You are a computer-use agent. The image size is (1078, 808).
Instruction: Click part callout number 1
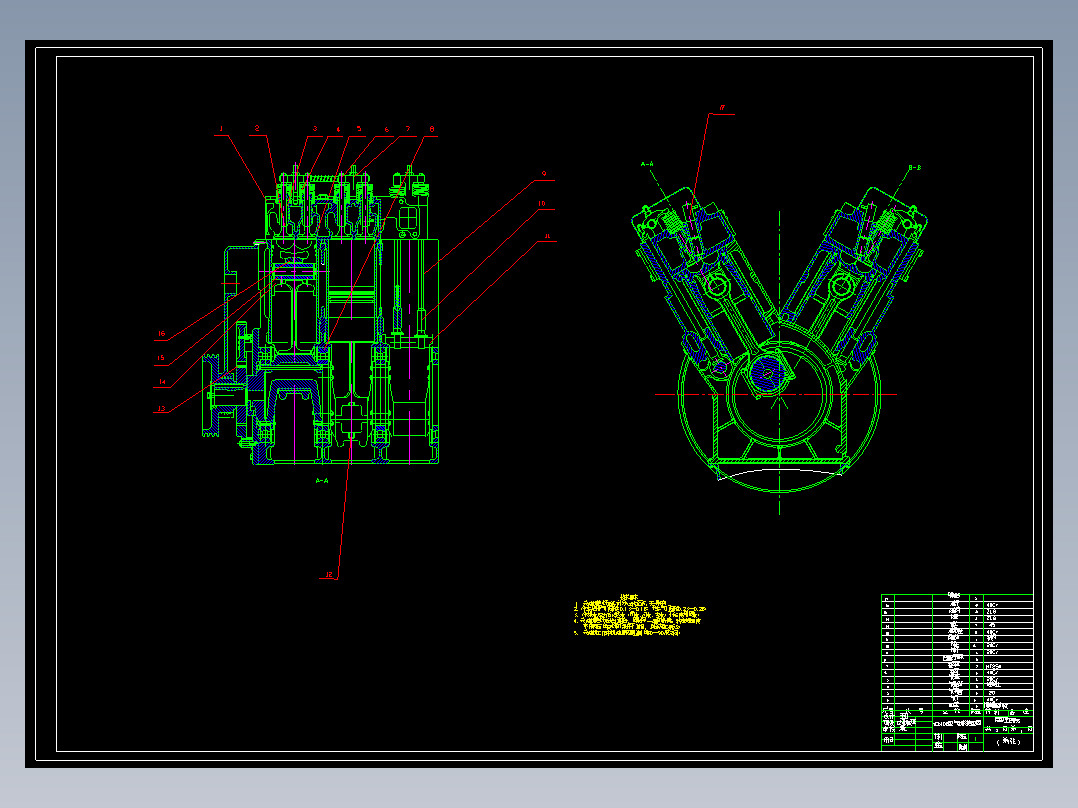tap(221, 129)
